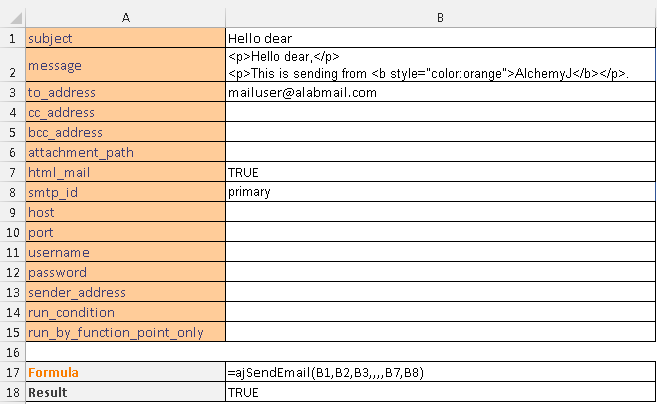Click row header 2
This screenshot has width=657, height=404.
[12, 65]
